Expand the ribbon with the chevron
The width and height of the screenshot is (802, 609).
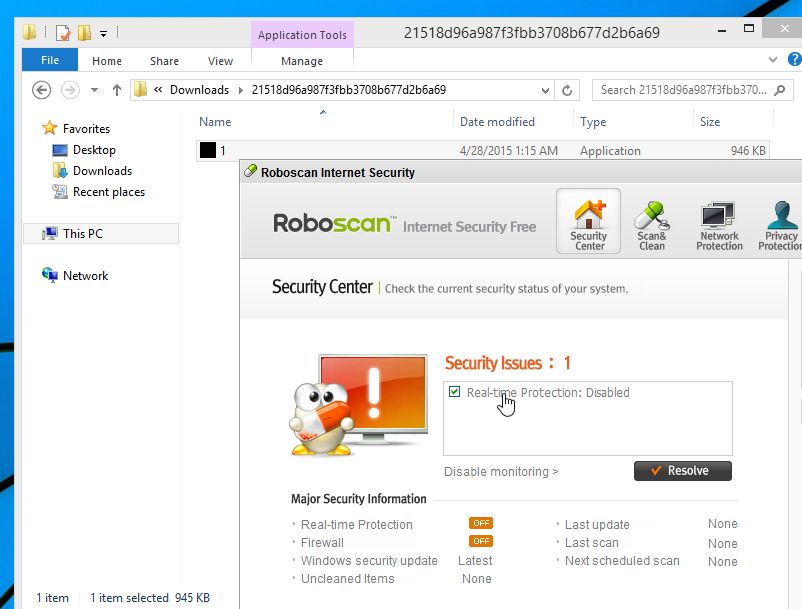(x=773, y=60)
